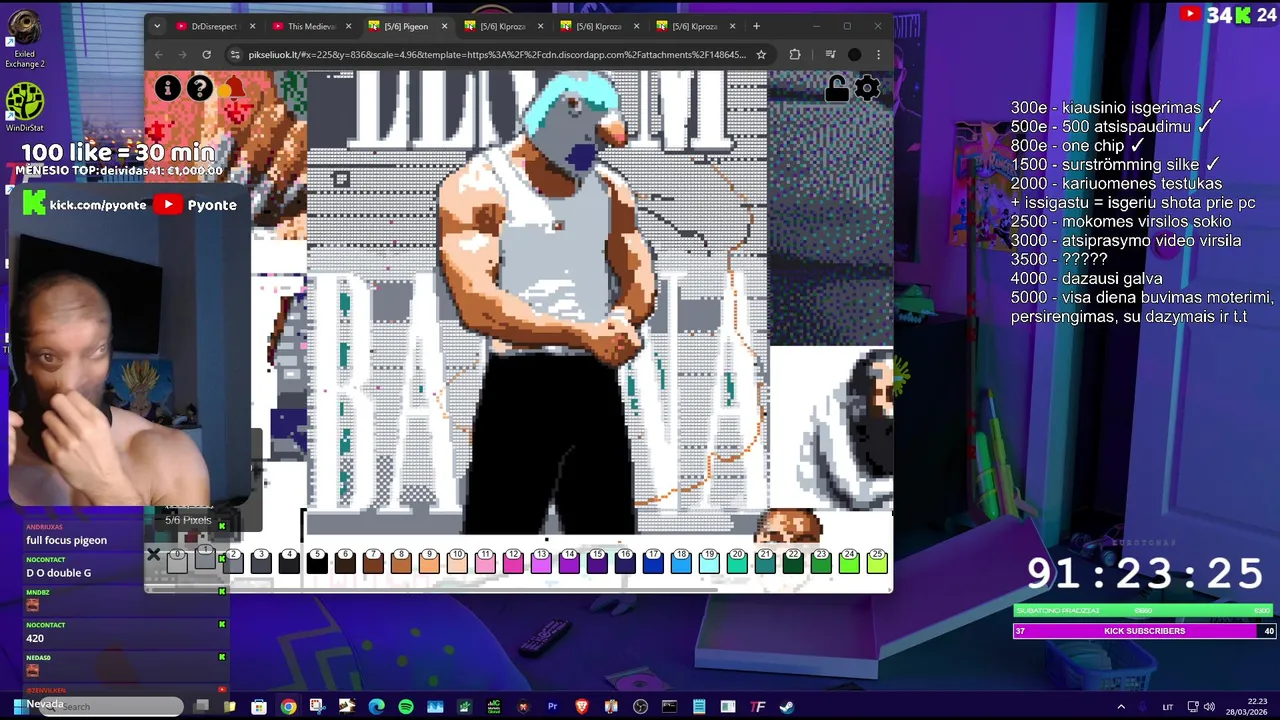Open Google Chrome from the taskbar

288,707
